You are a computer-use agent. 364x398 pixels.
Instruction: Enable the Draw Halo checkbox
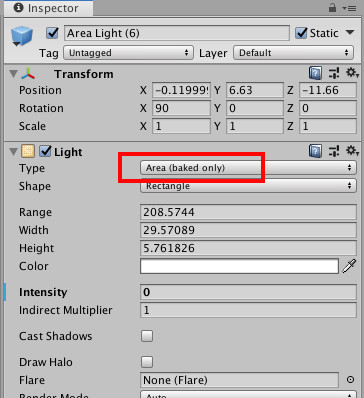[x=147, y=362]
